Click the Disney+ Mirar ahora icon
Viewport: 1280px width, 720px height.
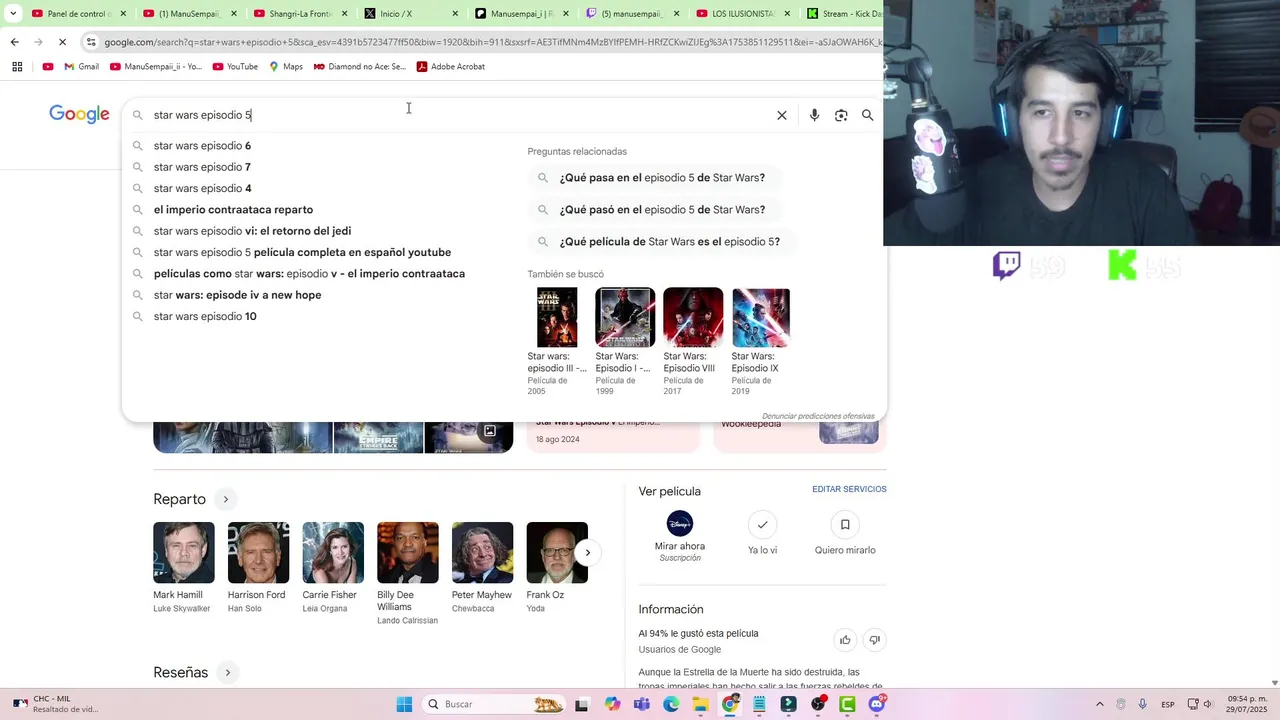(680, 524)
